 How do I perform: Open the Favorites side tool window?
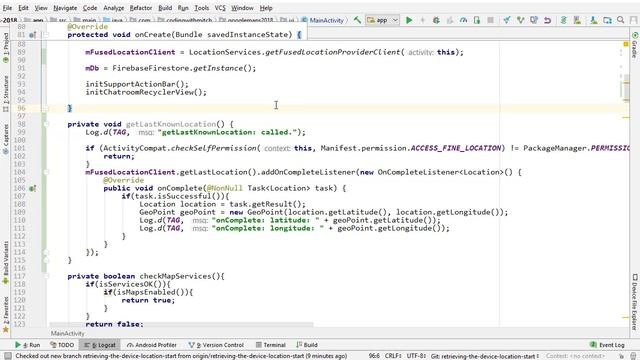(6, 314)
